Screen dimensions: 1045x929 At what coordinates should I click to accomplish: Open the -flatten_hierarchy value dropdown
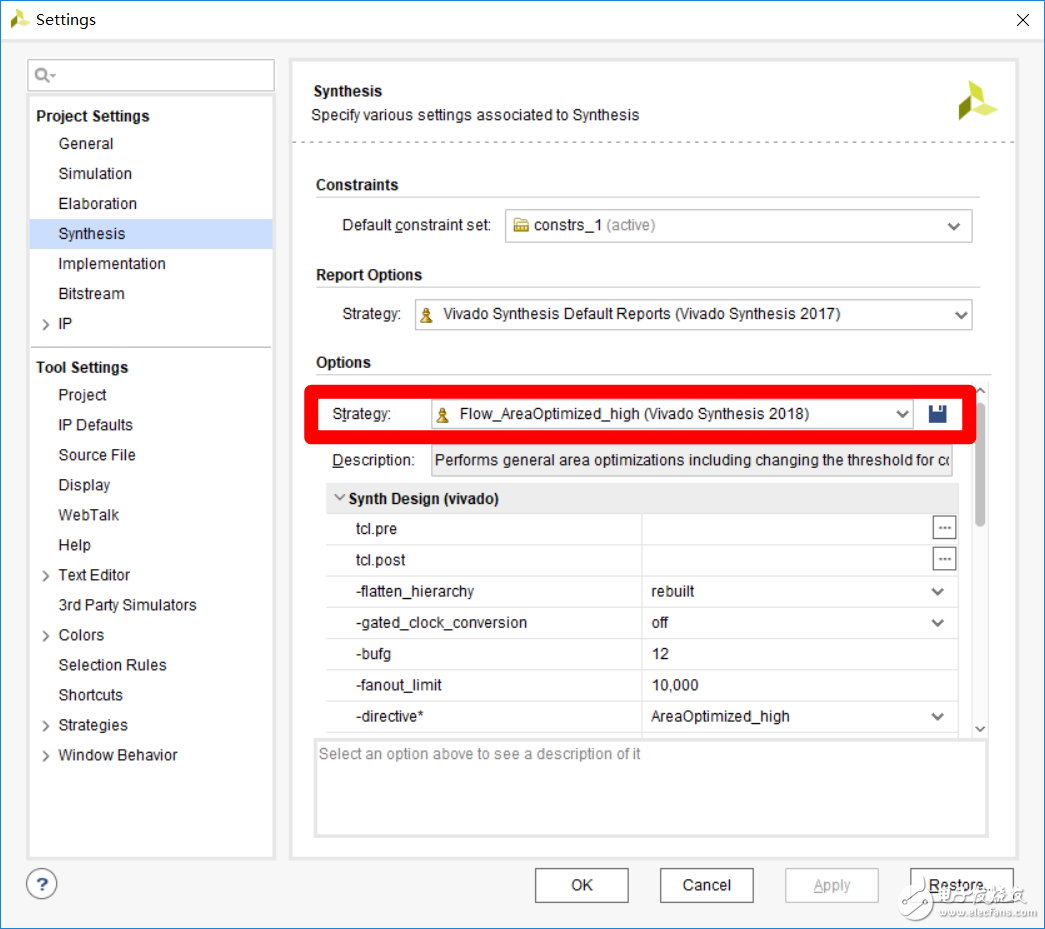[x=937, y=591]
